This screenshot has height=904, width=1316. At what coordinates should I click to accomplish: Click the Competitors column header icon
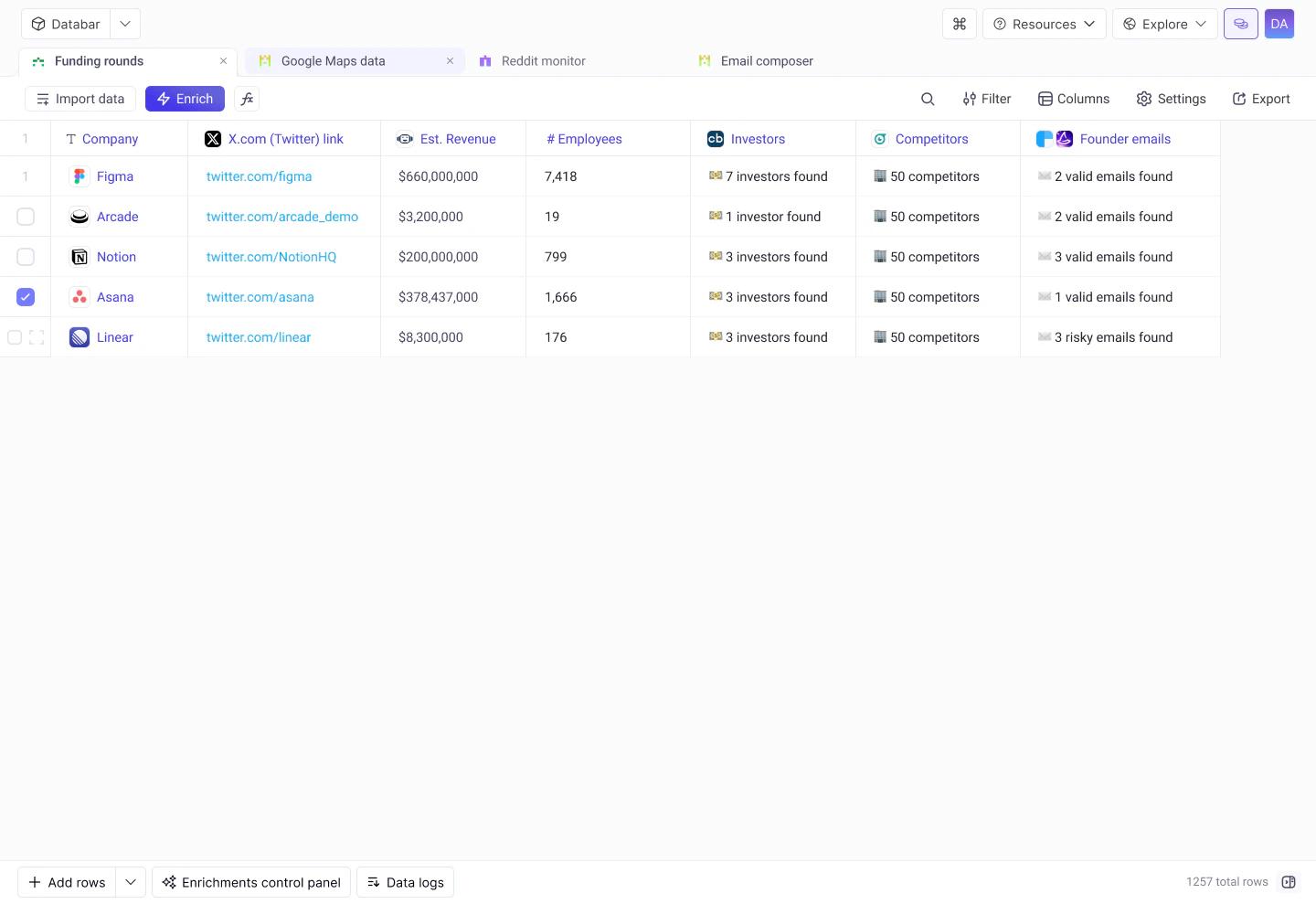point(880,139)
